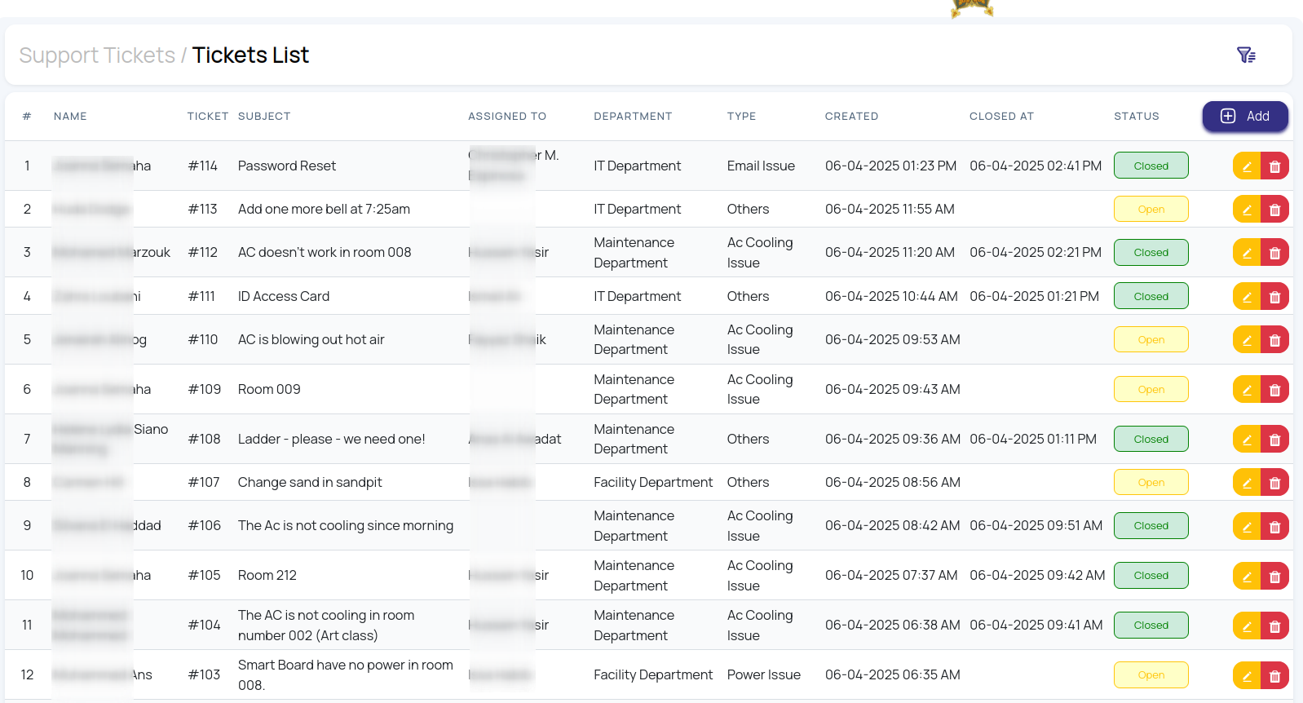The image size is (1303, 703).
Task: Edit ticket #113 with pencil icon
Action: click(x=1247, y=209)
